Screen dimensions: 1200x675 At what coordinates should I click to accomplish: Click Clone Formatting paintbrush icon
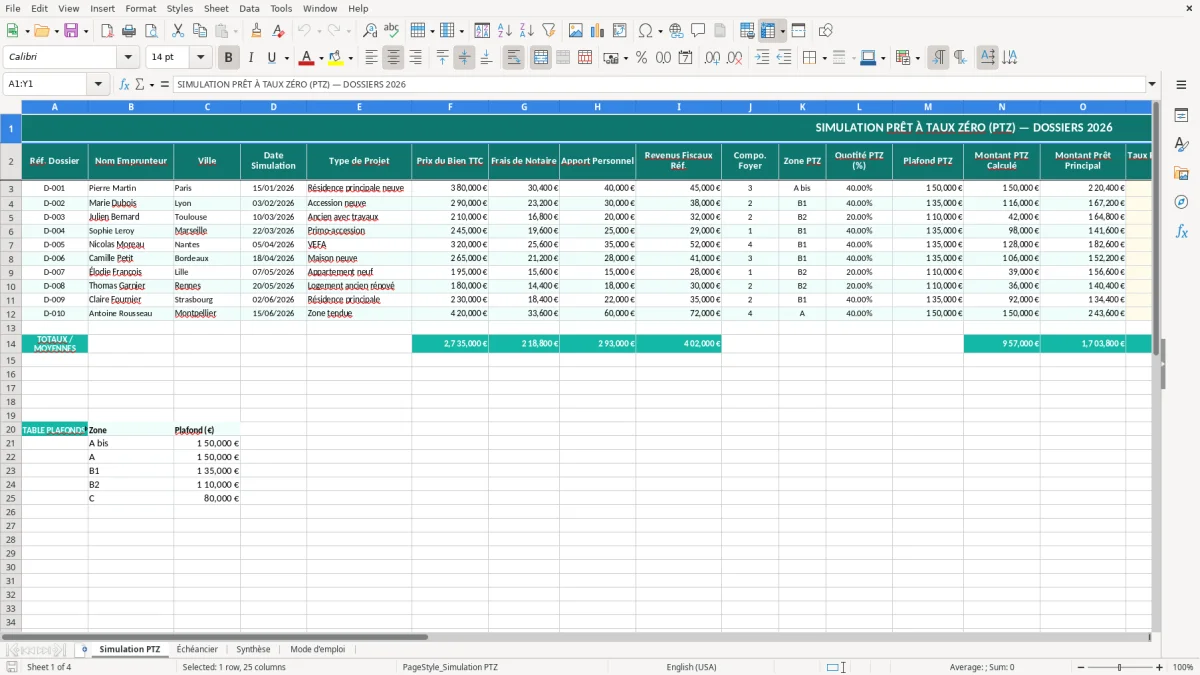click(x=256, y=31)
